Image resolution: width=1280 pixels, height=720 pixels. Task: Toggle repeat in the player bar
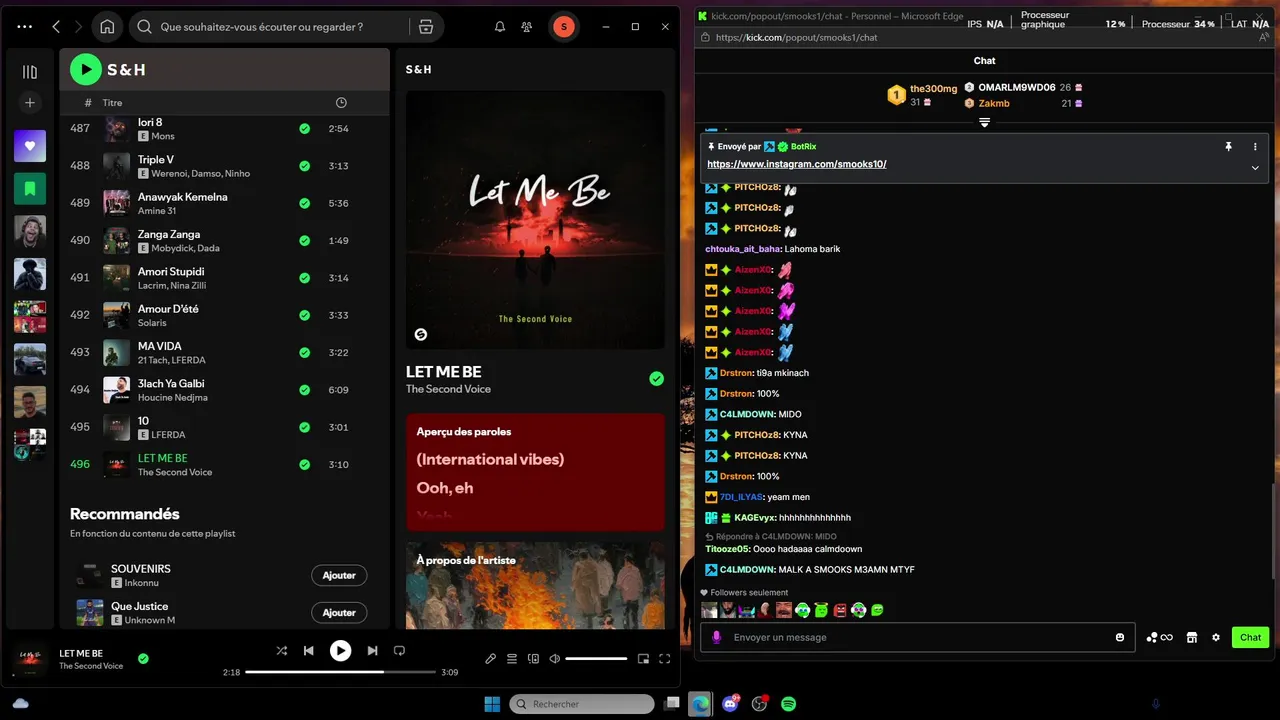click(x=399, y=651)
